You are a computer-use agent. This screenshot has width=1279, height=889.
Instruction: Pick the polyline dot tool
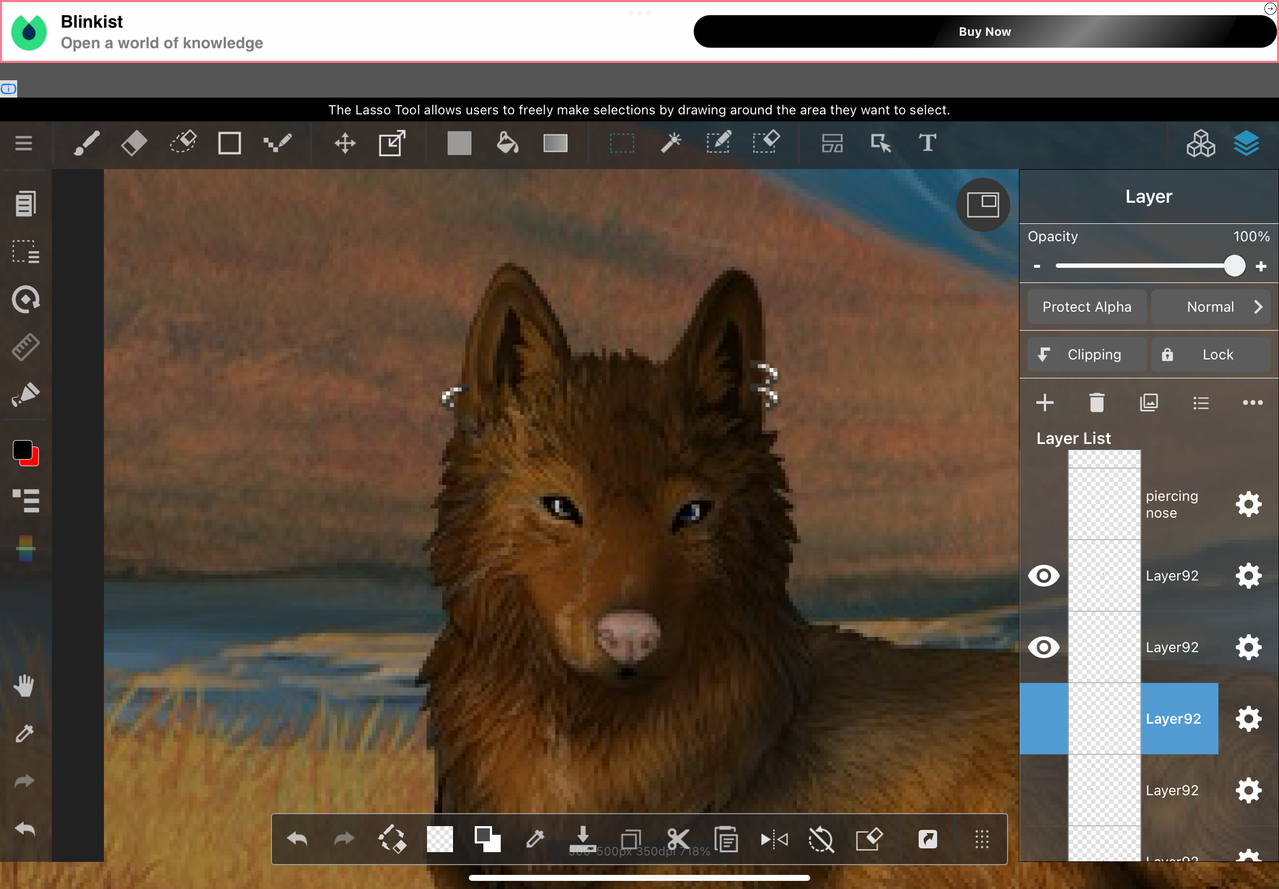[277, 144]
